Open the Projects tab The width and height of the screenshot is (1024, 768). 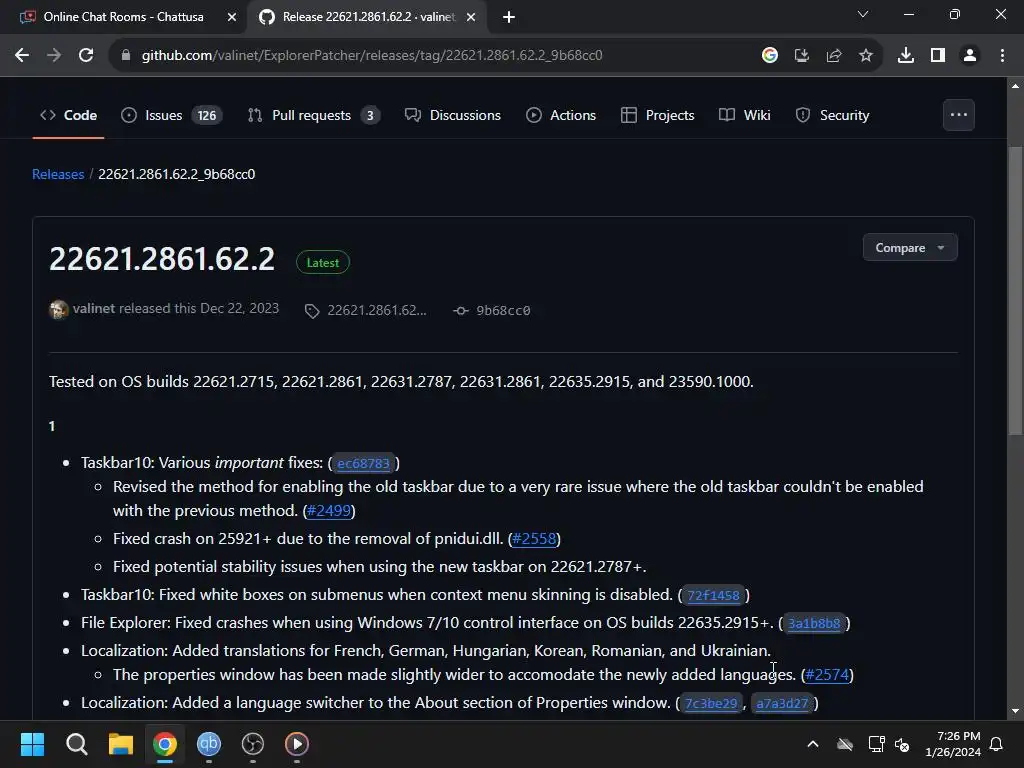(657, 116)
